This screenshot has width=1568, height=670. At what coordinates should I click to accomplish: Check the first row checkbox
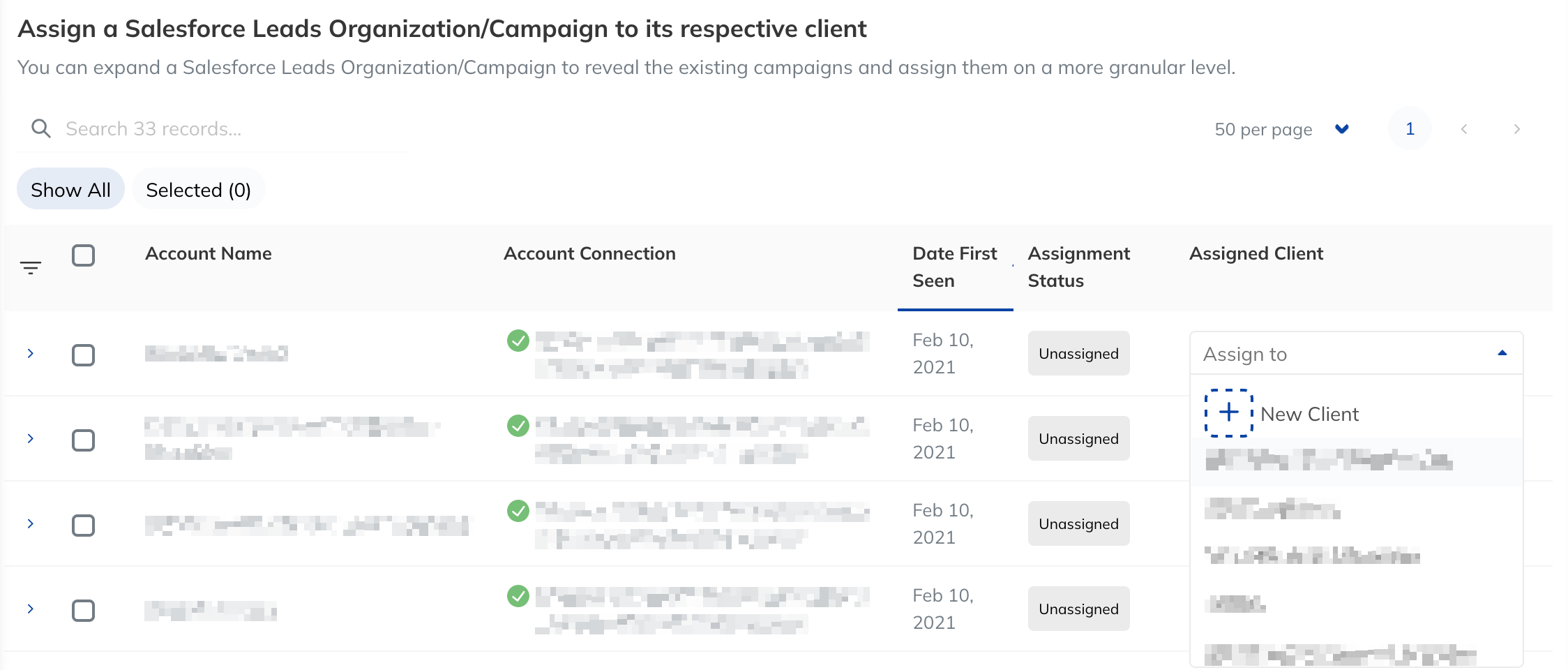click(84, 355)
